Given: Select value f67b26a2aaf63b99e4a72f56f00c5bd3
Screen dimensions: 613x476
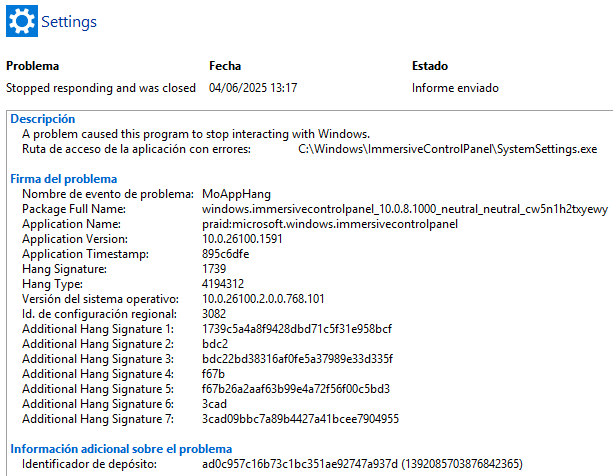Looking at the screenshot, I should click(x=296, y=389).
